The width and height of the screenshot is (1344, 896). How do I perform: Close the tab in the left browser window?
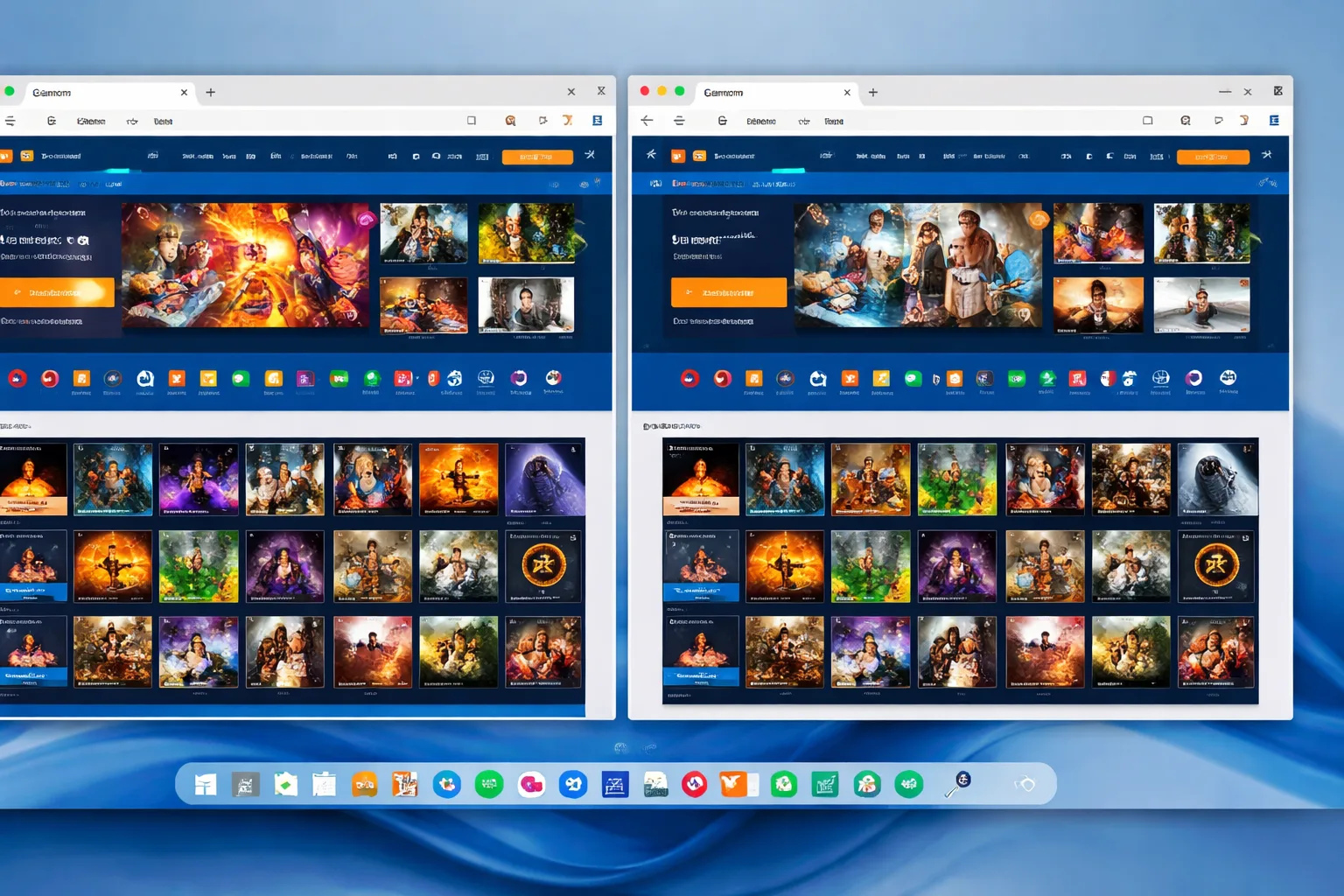click(x=184, y=93)
